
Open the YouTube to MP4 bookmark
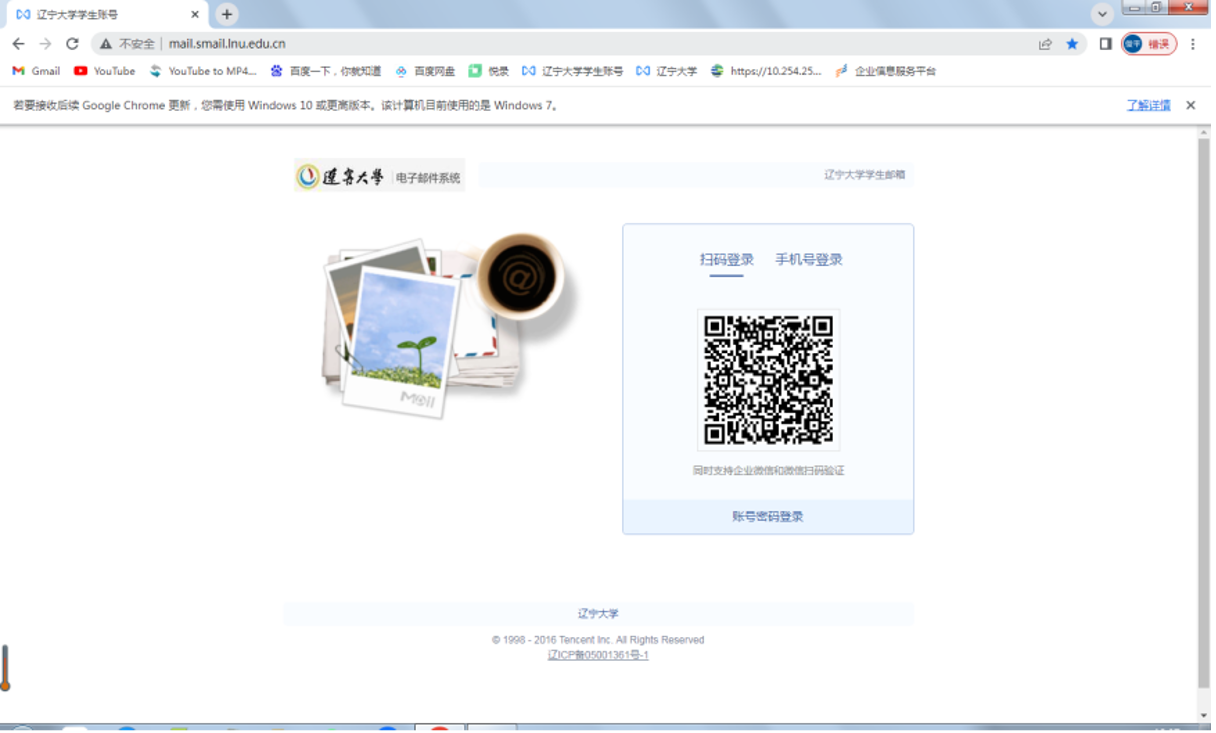click(203, 71)
